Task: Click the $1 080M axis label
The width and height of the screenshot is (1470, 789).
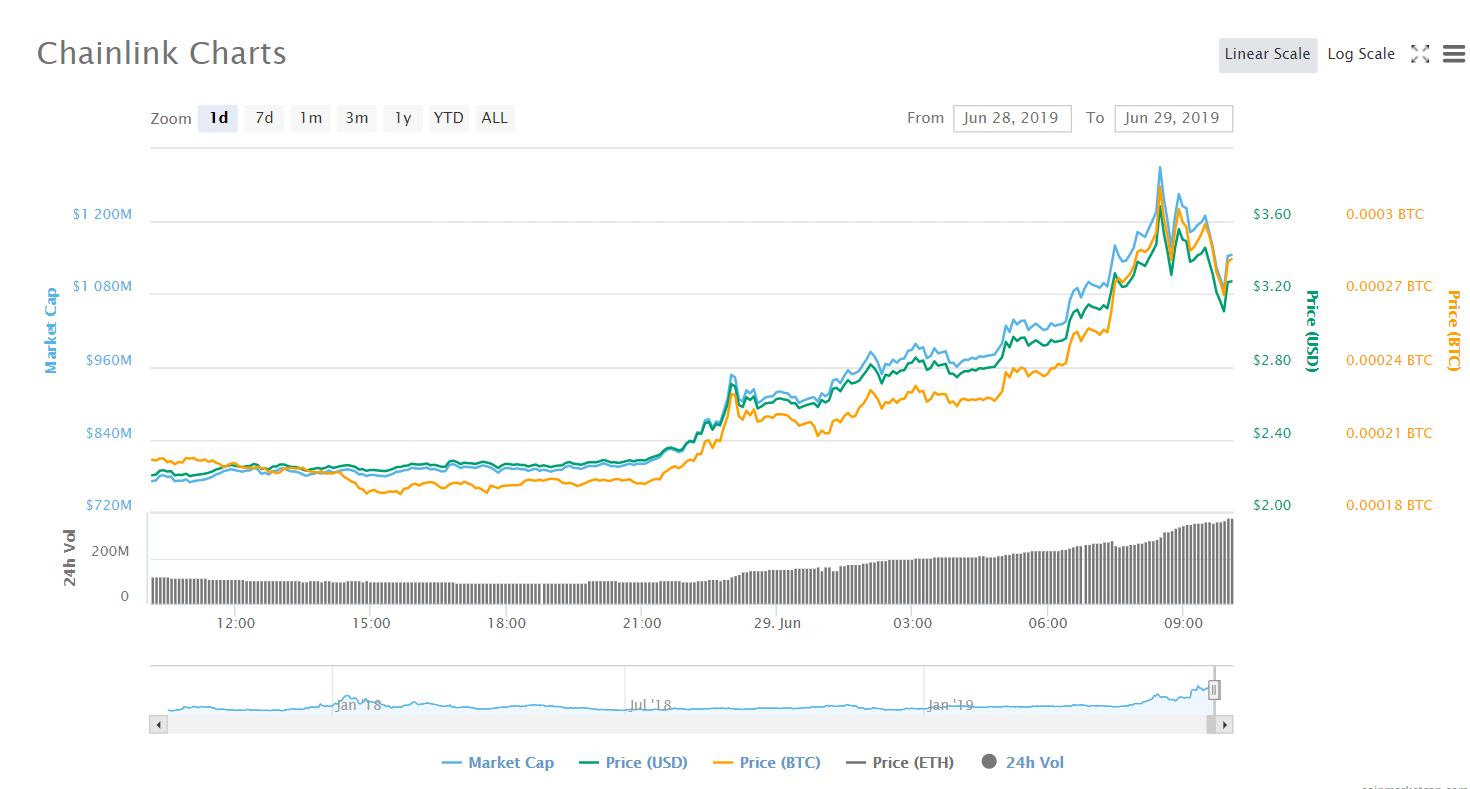Action: [102, 287]
